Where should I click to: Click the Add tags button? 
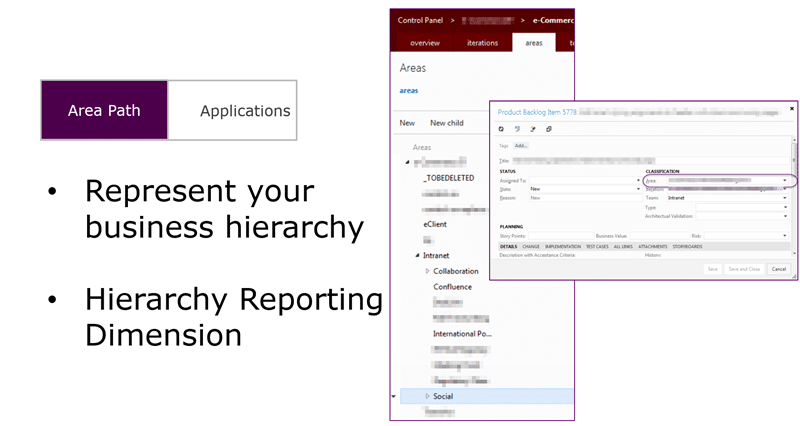520,146
